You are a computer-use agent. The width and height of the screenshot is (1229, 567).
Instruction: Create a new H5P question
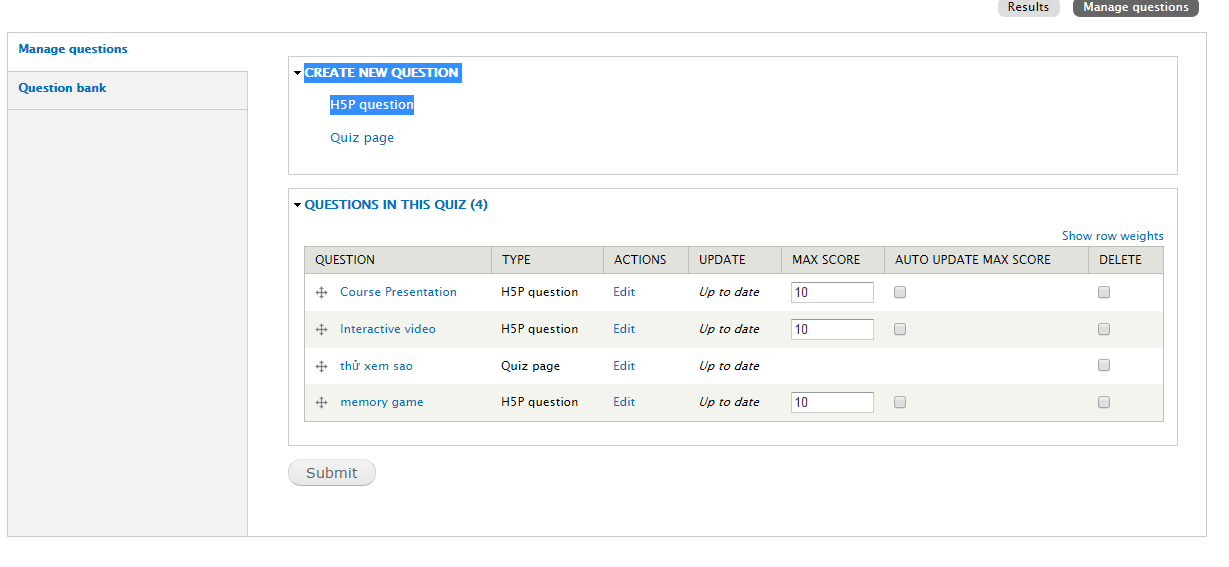click(x=372, y=104)
